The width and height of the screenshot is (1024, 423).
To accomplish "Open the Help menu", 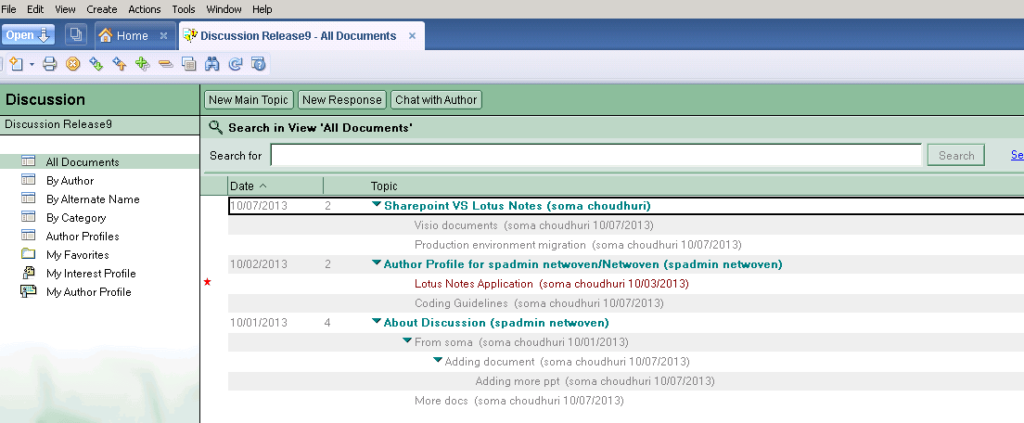I will click(x=262, y=9).
